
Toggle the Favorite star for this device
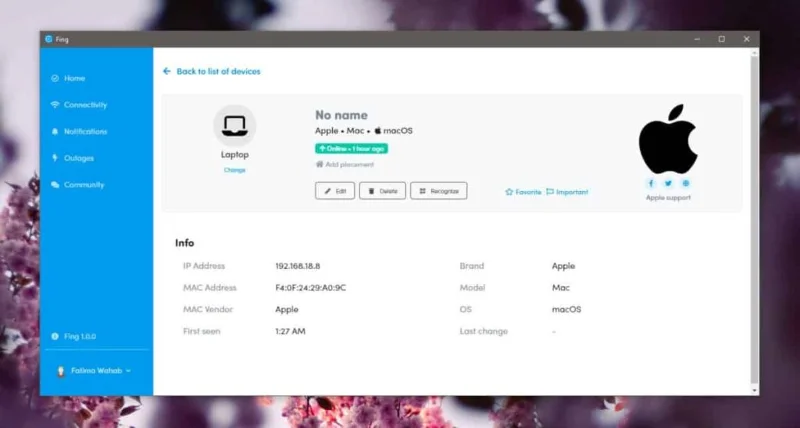[x=523, y=192]
